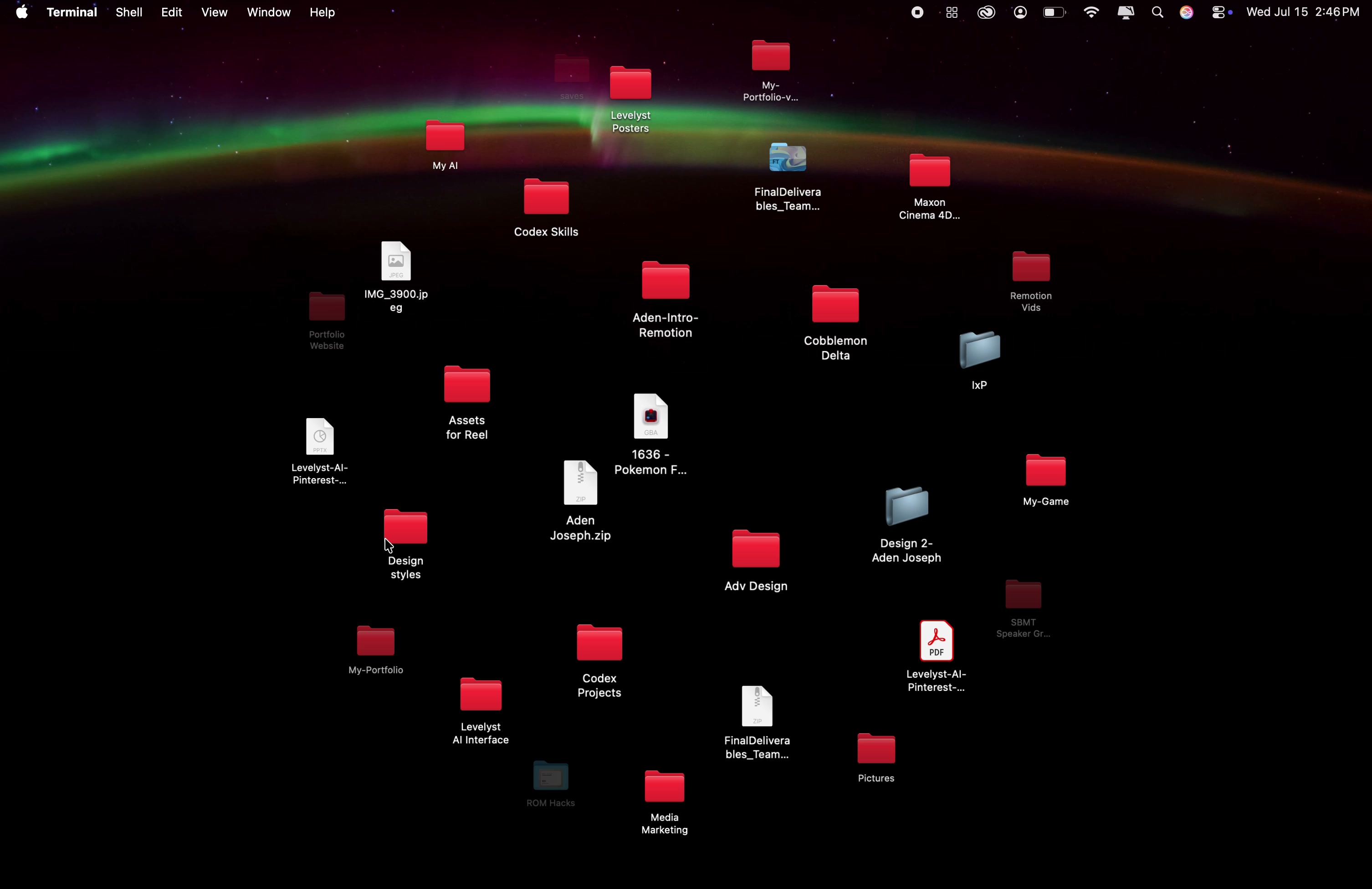Click the user account icon in menu bar
1372x889 pixels.
(1020, 12)
